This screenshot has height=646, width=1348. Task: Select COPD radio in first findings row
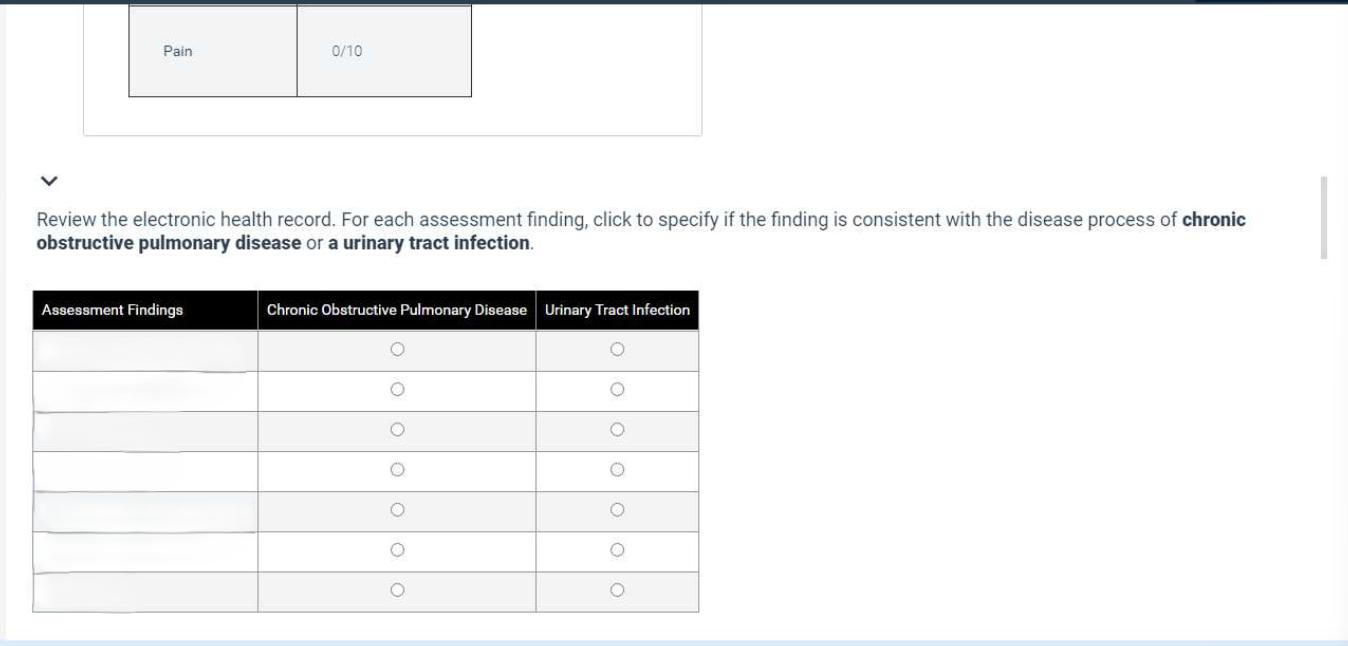click(x=397, y=349)
